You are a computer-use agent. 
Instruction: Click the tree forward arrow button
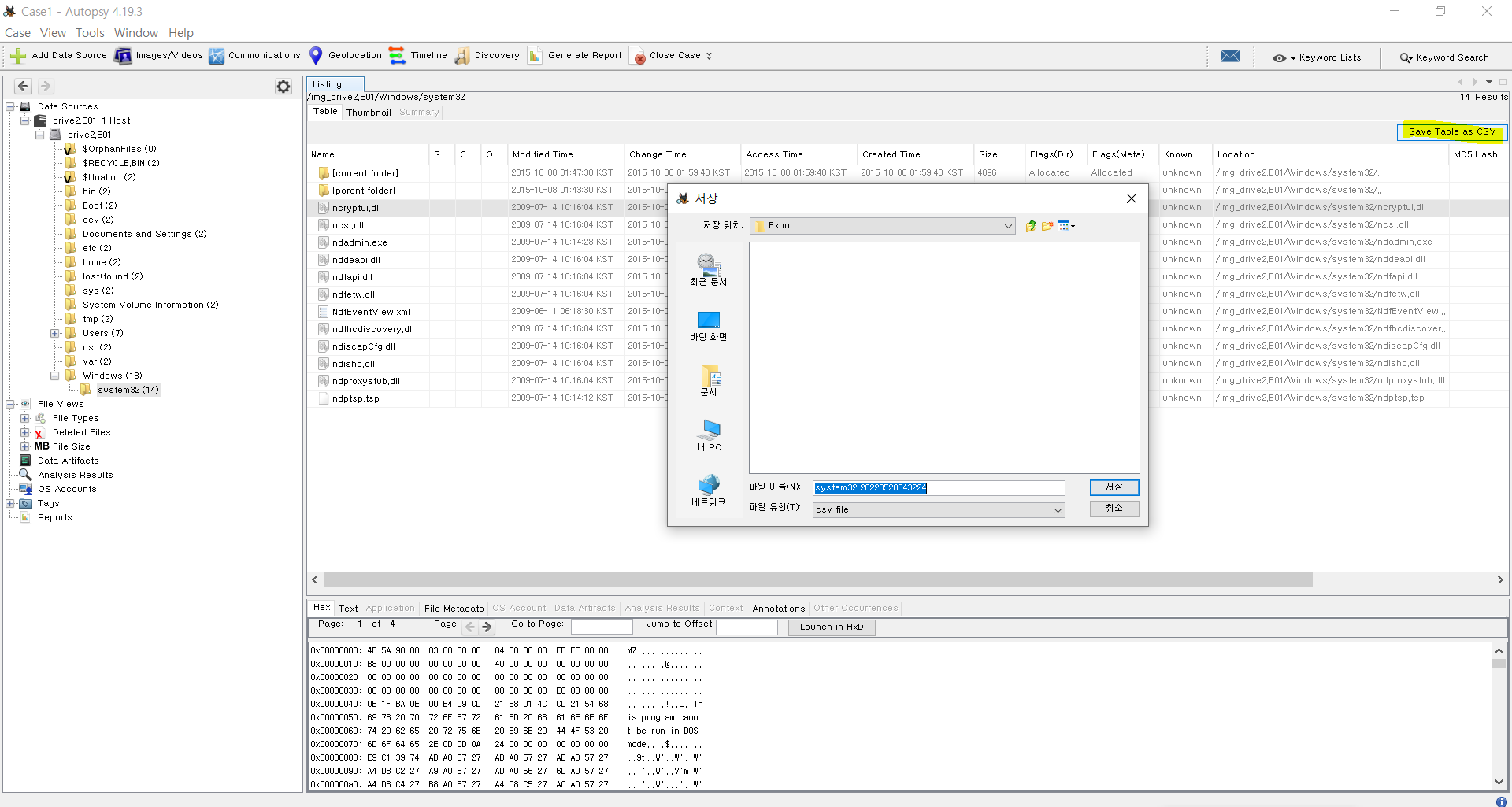(x=46, y=87)
